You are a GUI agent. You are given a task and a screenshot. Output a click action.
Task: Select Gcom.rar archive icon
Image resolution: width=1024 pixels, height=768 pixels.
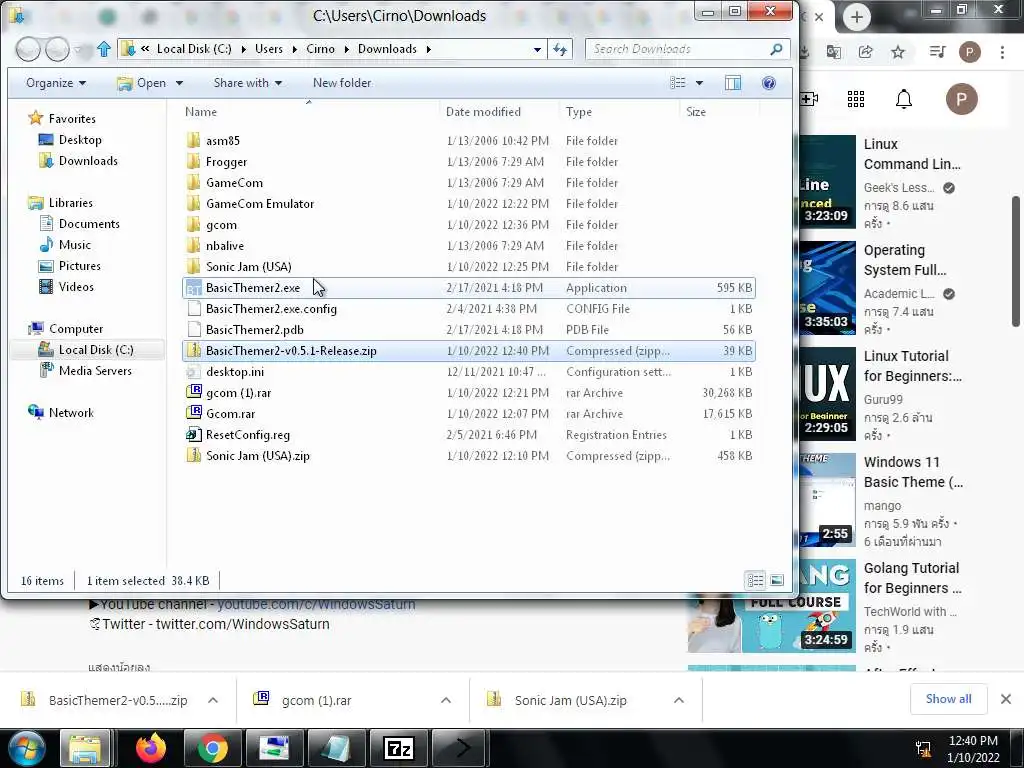(x=193, y=413)
